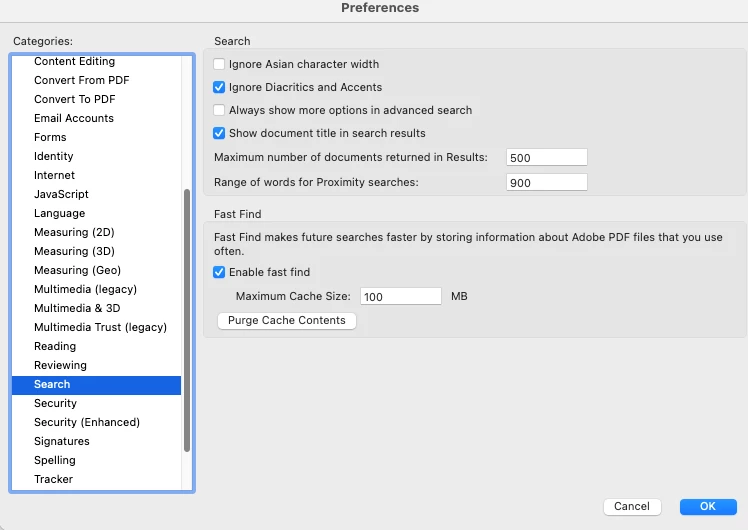The height and width of the screenshot is (530, 748).
Task: Uncheck Show document title in search results
Action: coord(219,133)
